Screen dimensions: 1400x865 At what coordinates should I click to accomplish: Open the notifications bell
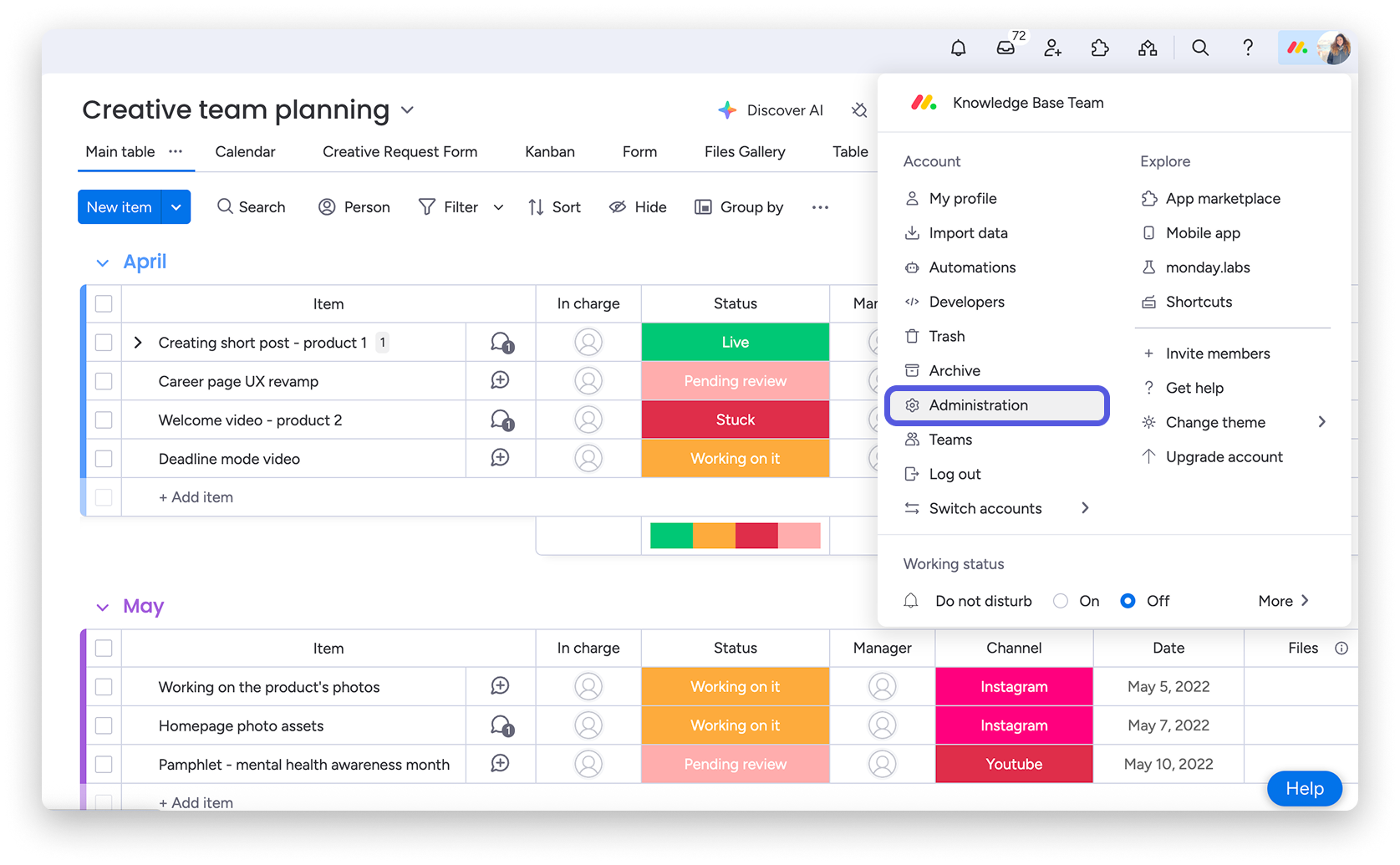[959, 48]
